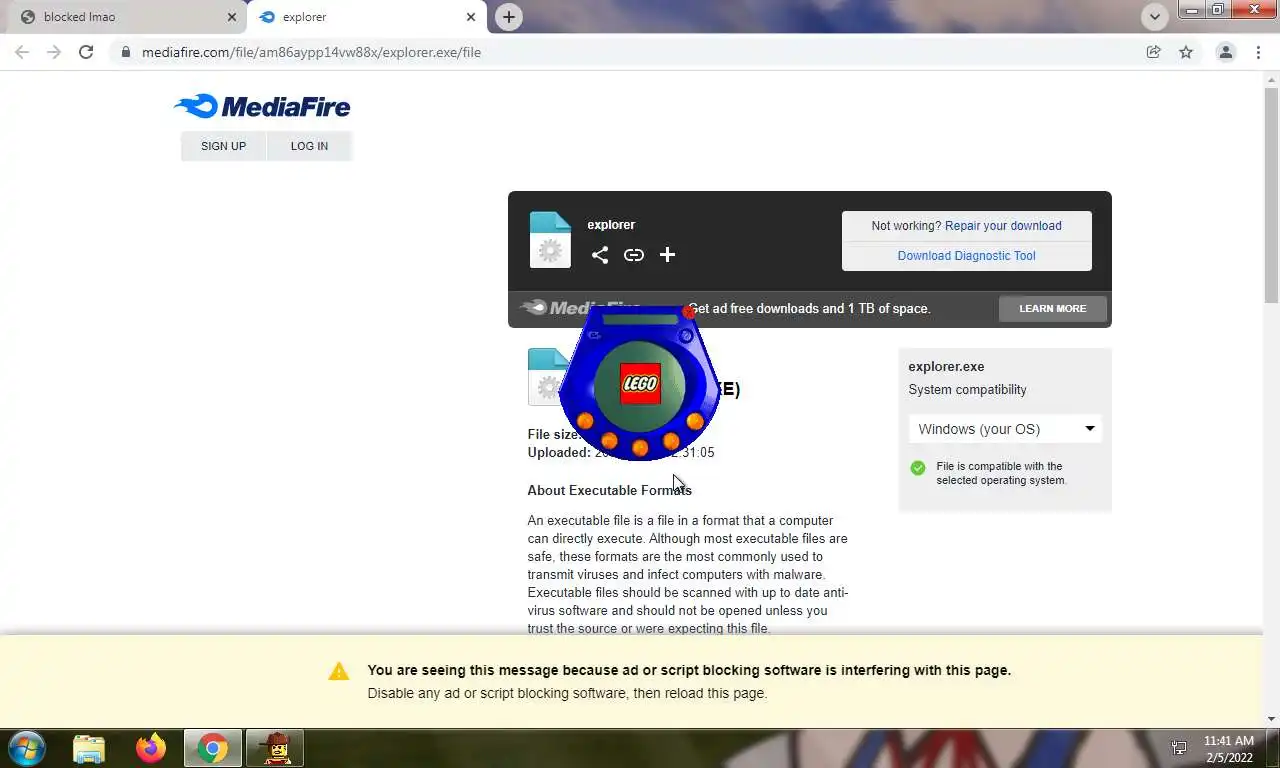Click the plus add-to-account icon
Image resolution: width=1280 pixels, height=768 pixels.
click(667, 255)
